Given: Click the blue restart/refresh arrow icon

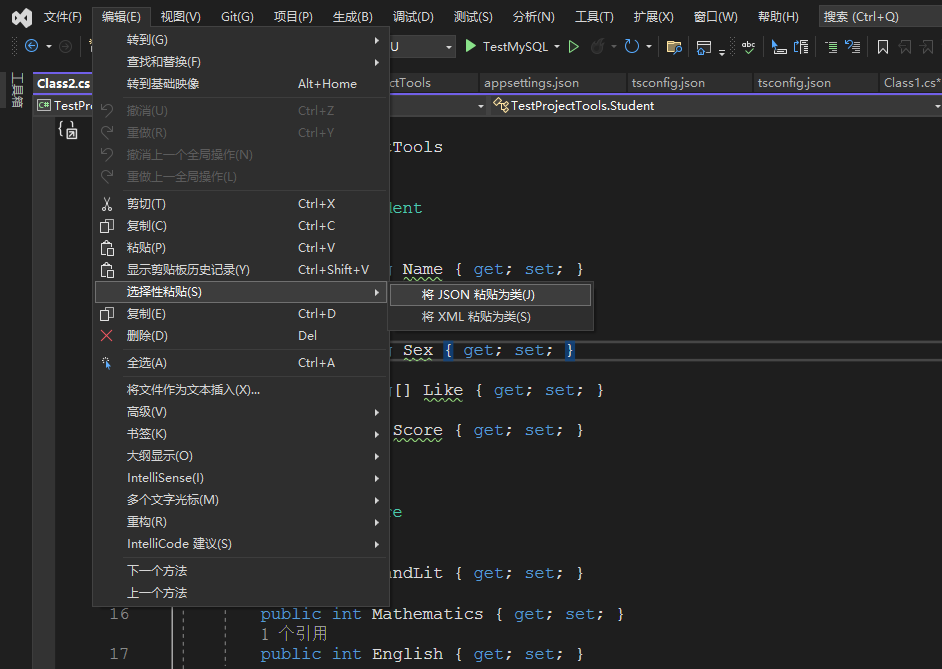Looking at the screenshot, I should point(631,46).
